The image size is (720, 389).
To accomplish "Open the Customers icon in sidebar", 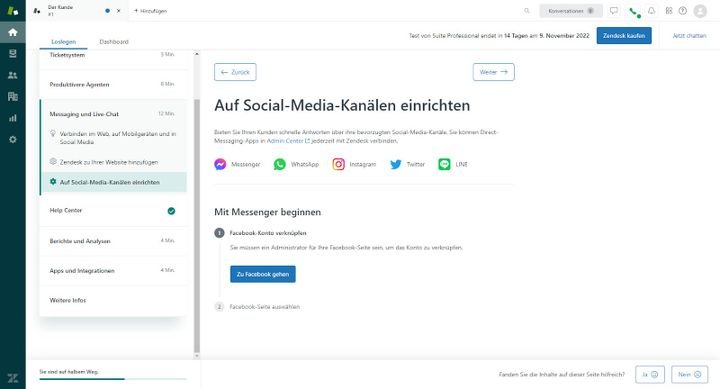I will tap(13, 75).
